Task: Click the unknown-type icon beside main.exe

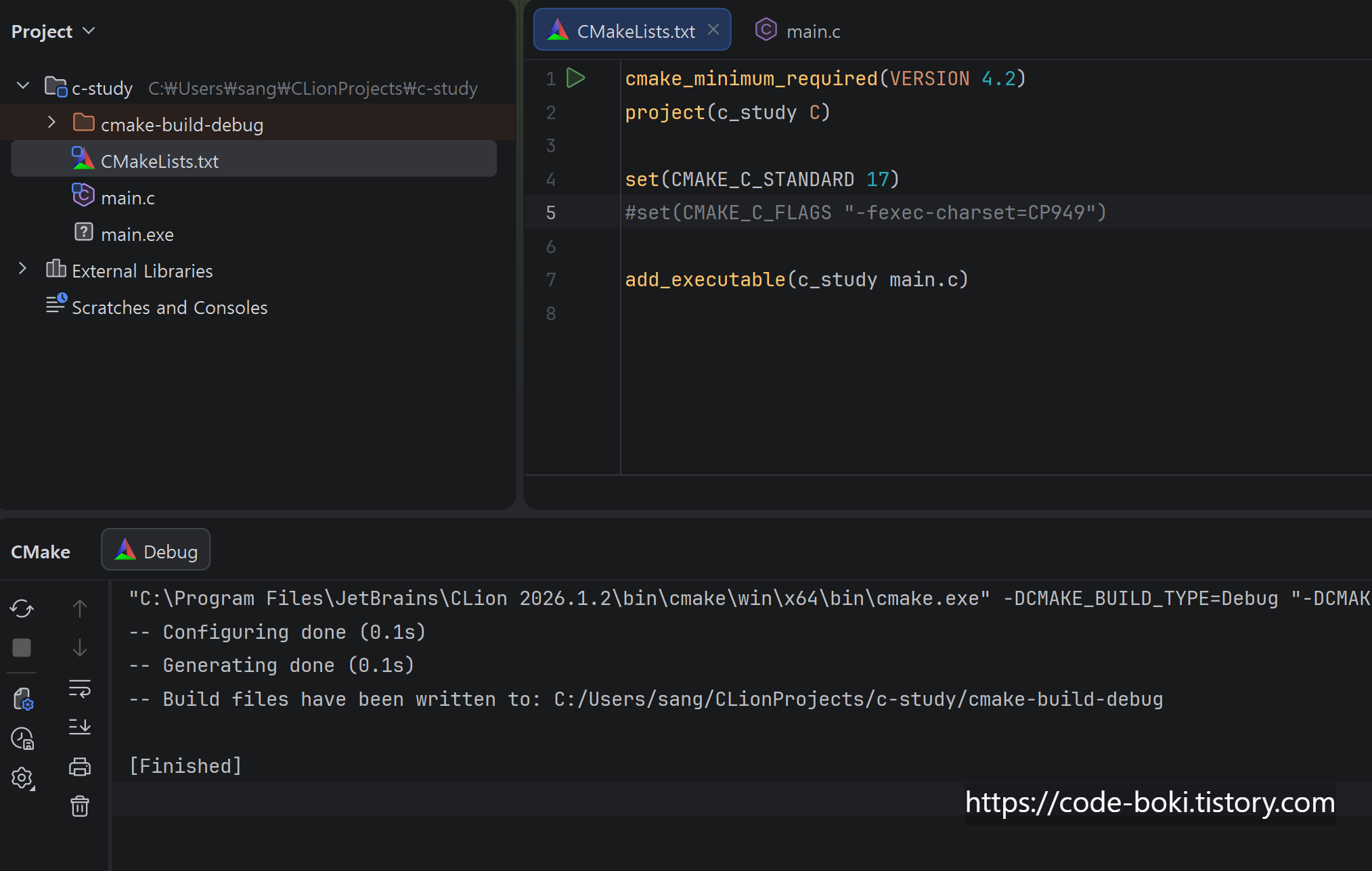Action: 83,232
